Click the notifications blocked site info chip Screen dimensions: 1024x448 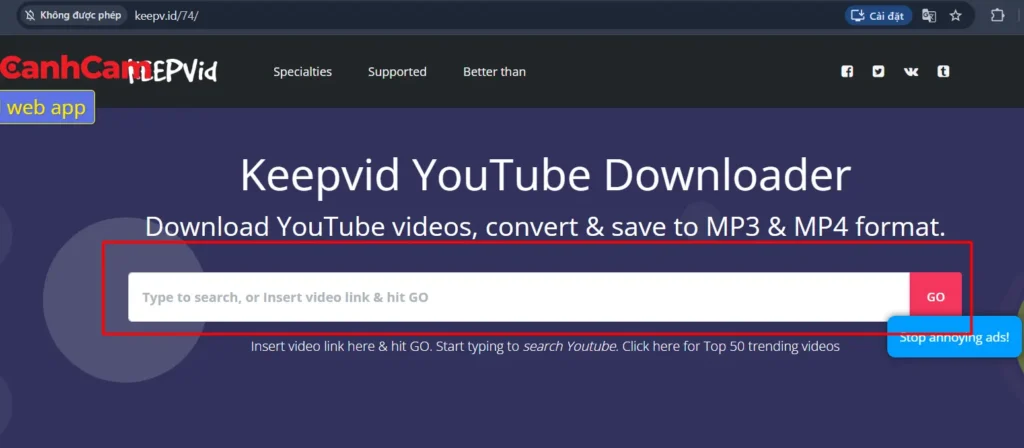click(72, 16)
